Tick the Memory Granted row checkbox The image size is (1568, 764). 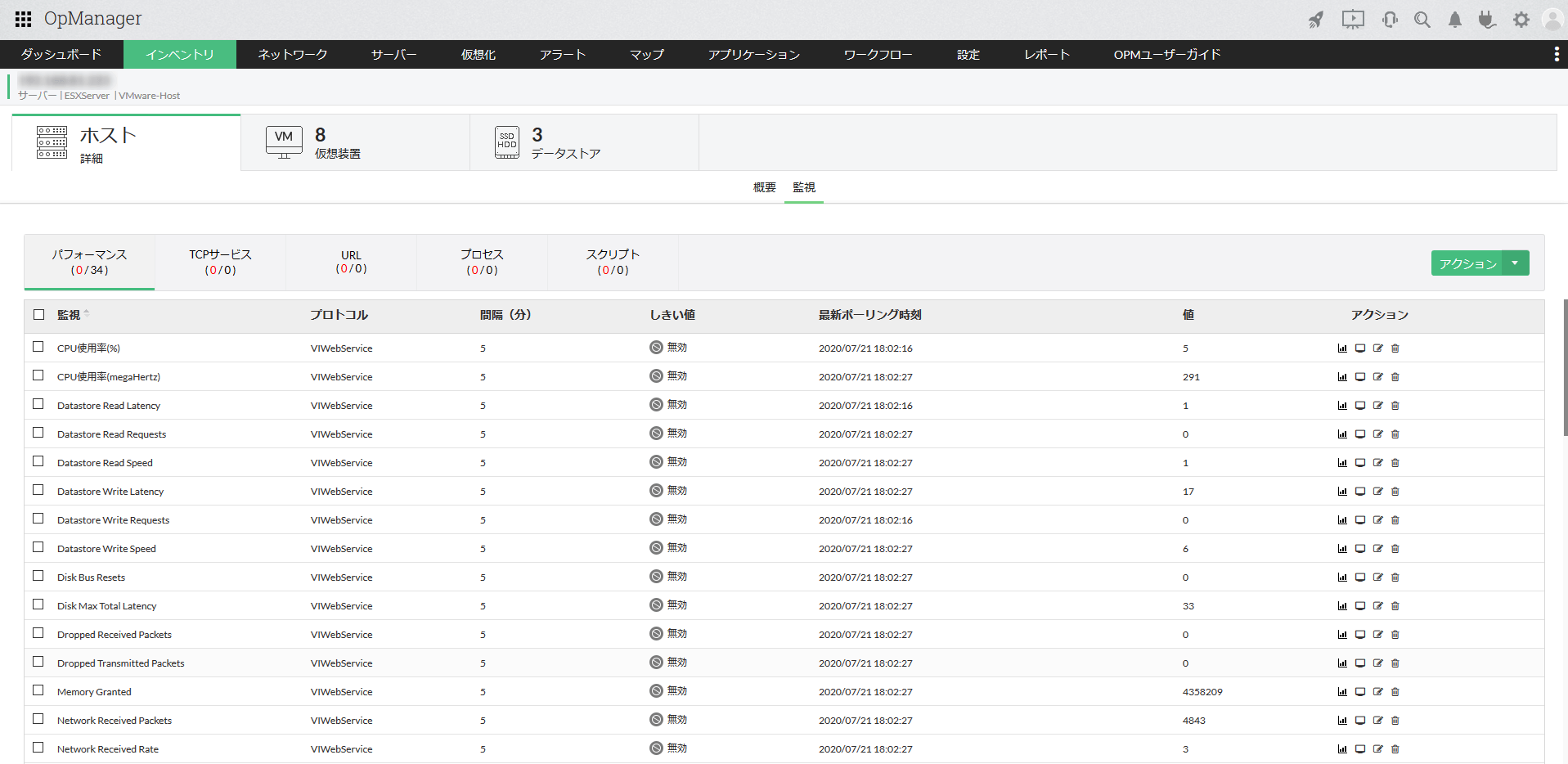(38, 690)
